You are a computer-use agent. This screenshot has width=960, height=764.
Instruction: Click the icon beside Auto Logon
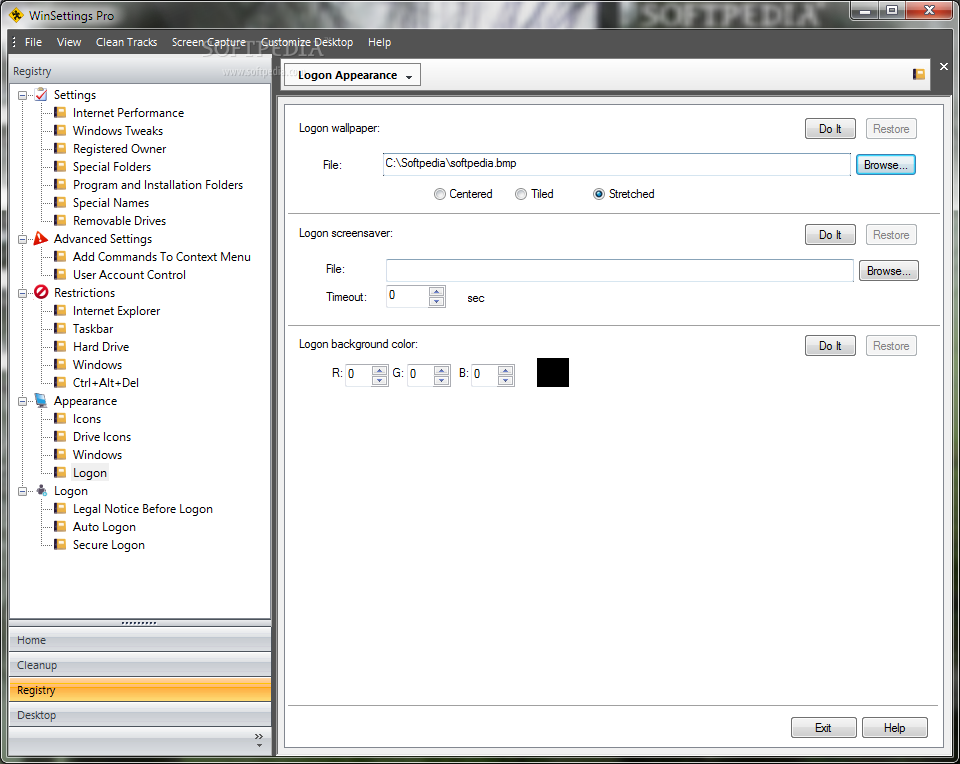pyautogui.click(x=60, y=526)
